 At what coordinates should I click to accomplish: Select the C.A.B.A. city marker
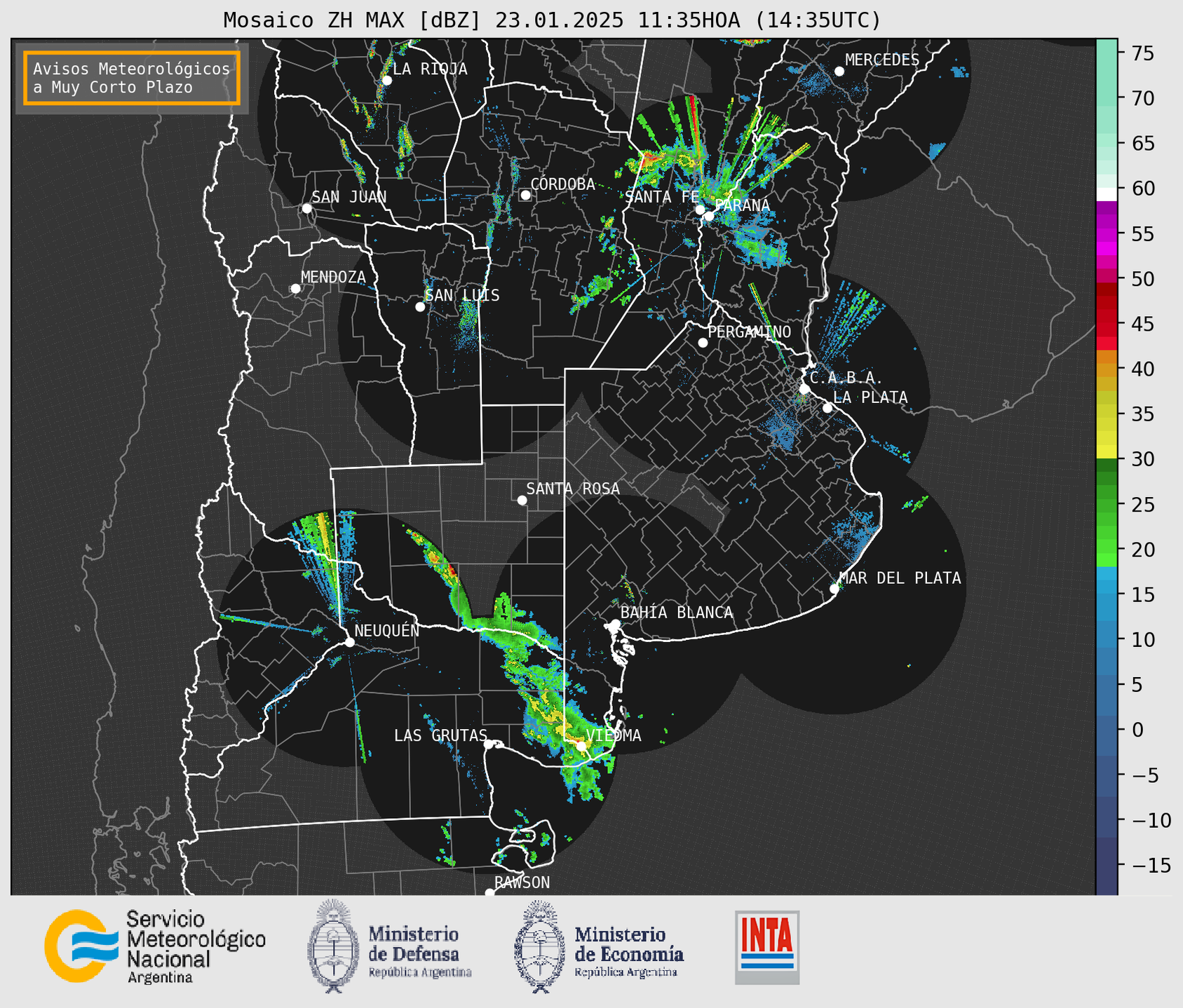click(805, 389)
